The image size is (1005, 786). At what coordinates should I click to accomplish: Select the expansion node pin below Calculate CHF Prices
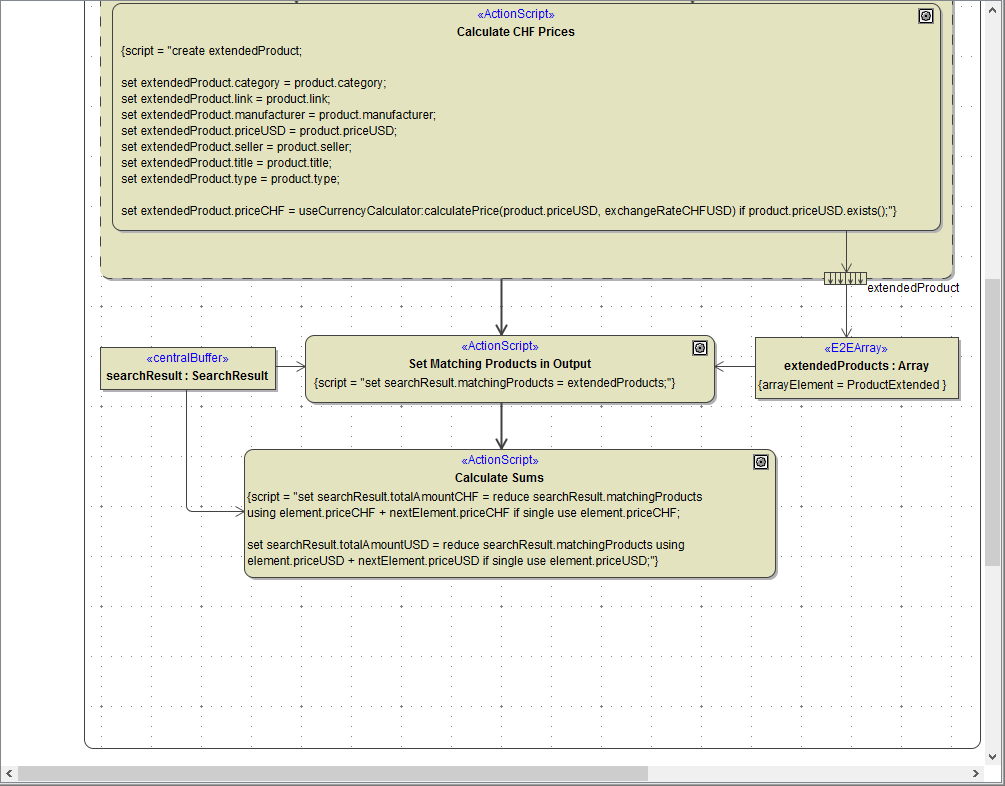[846, 278]
